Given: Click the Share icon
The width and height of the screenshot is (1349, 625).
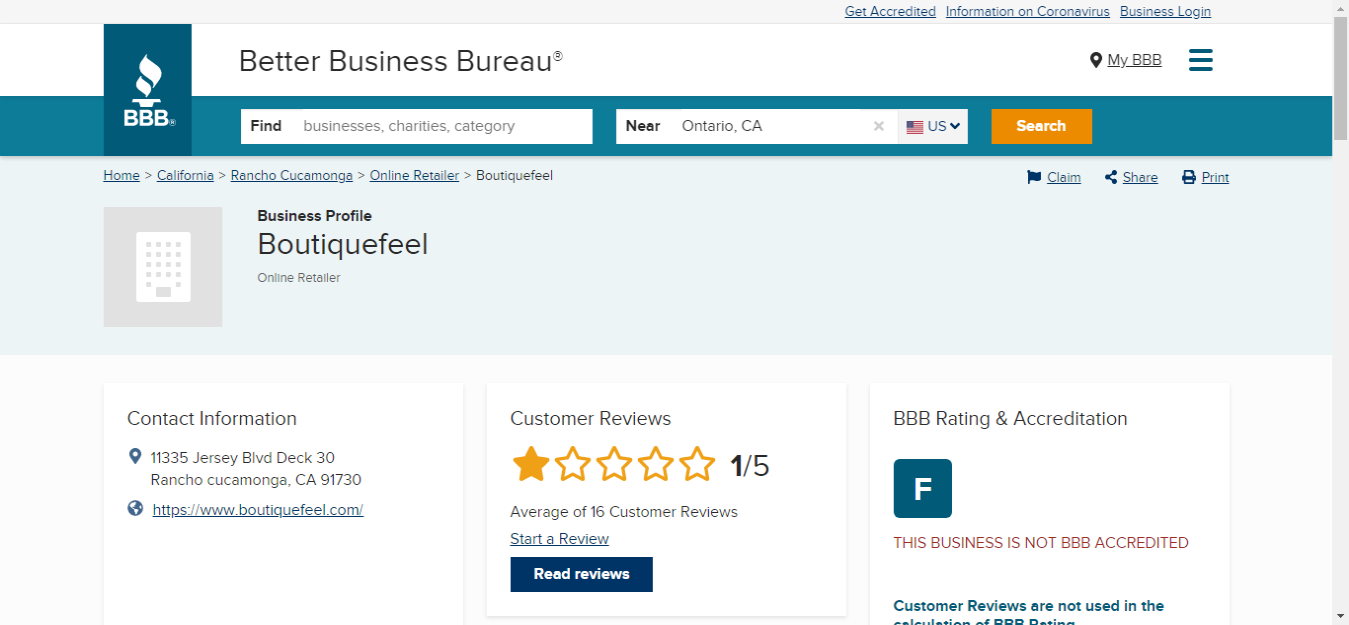Looking at the screenshot, I should [x=1111, y=177].
